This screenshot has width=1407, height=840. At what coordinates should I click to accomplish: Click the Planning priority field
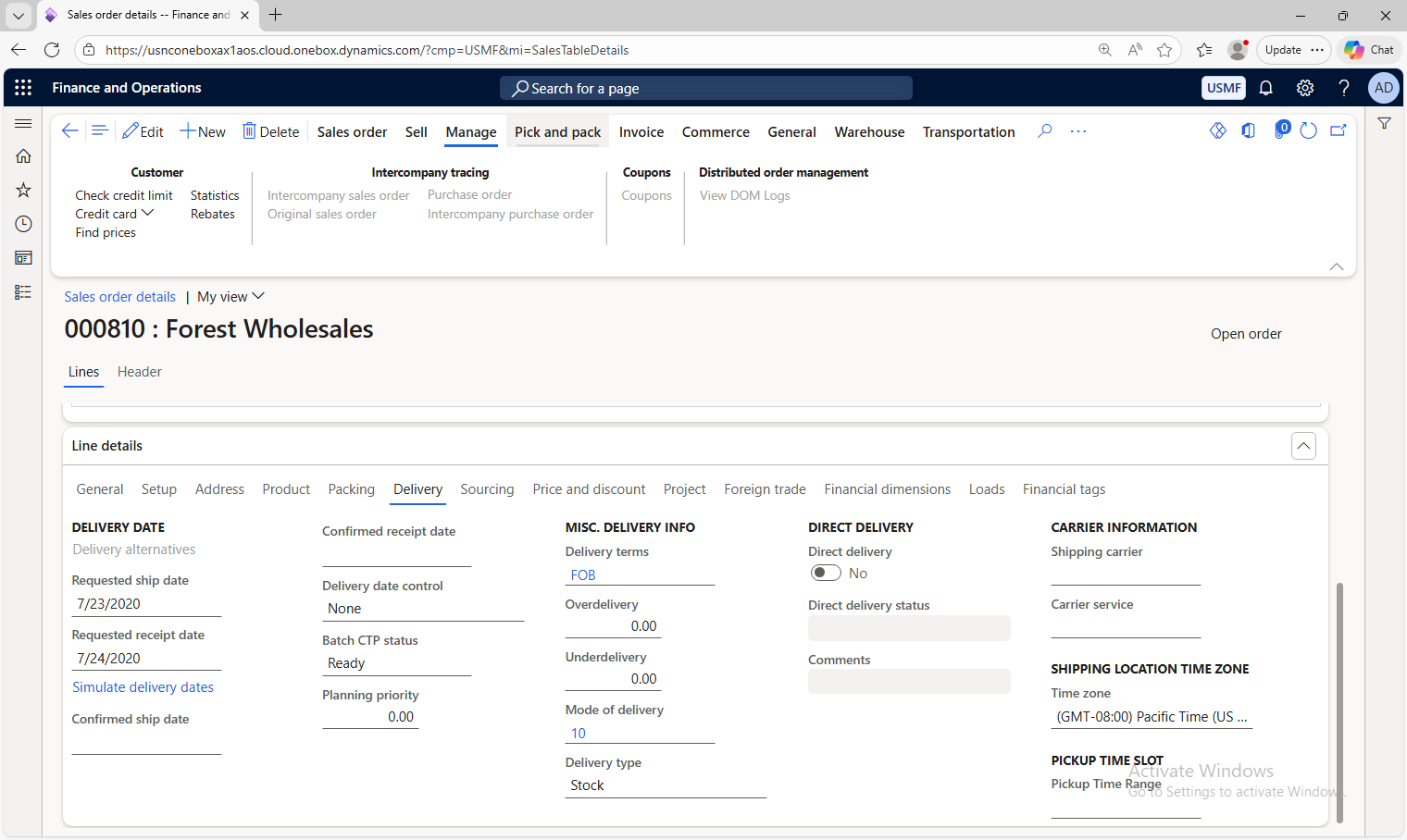[x=370, y=717]
